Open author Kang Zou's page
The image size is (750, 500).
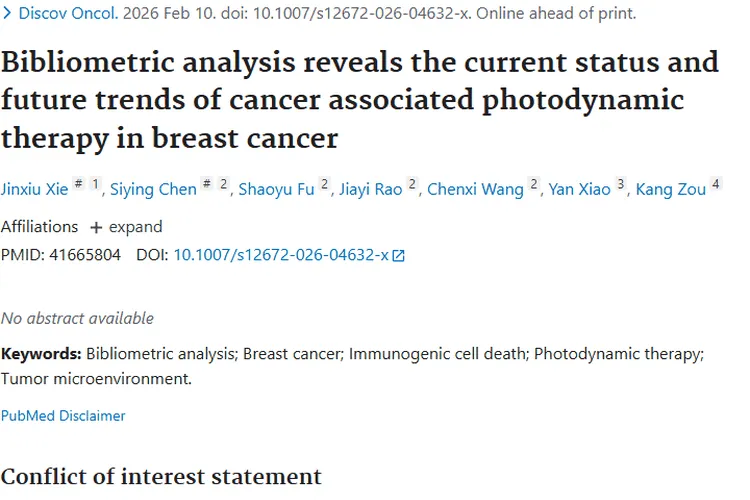(671, 189)
